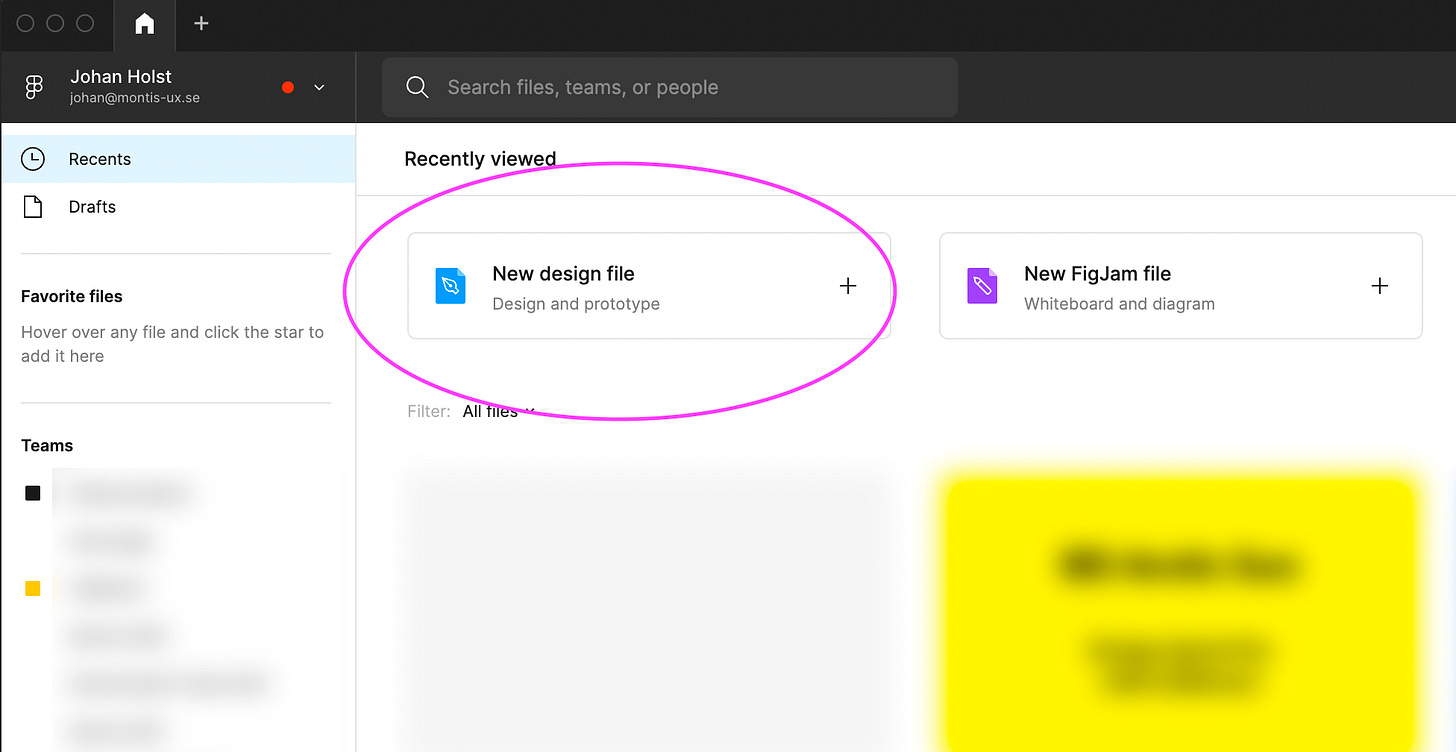Image resolution: width=1456 pixels, height=752 pixels.
Task: Click the Figma logo icon
Action: pos(34,87)
